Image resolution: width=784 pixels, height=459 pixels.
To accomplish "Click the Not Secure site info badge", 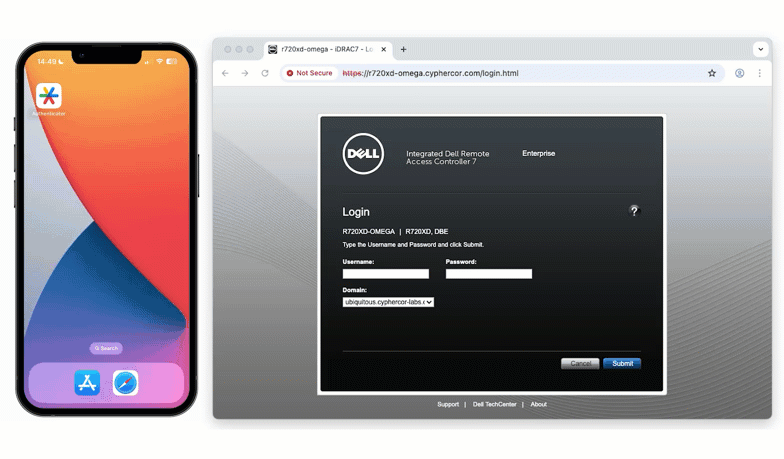I will click(x=310, y=73).
